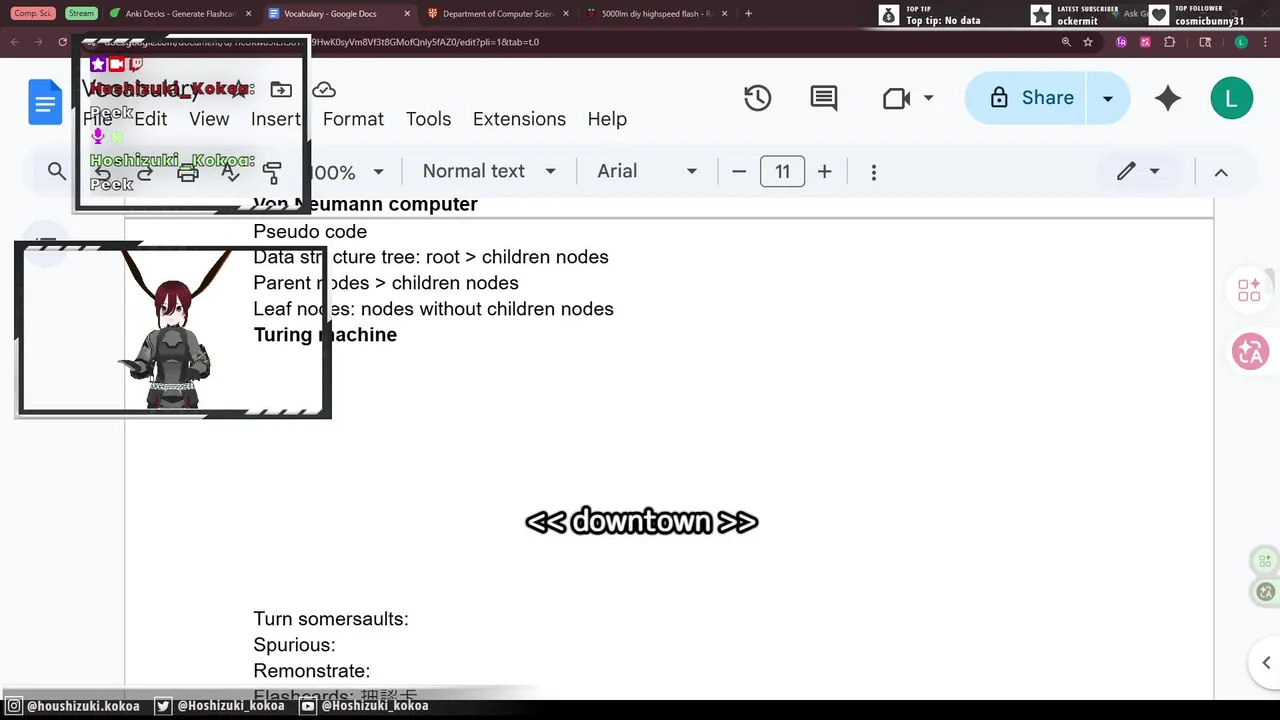Open Chrome three-dot menu
Viewport: 1280px width, 720px height.
coord(1265,42)
